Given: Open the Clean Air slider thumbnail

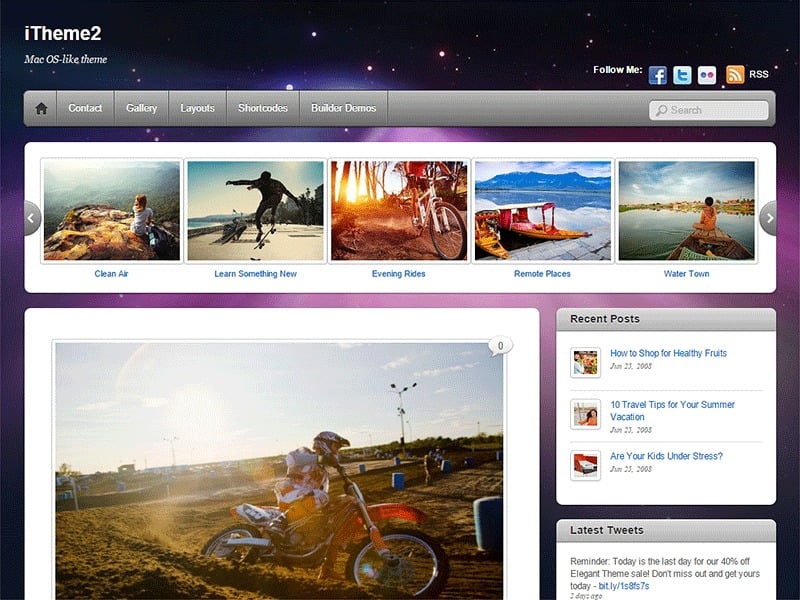Looking at the screenshot, I should point(112,211).
